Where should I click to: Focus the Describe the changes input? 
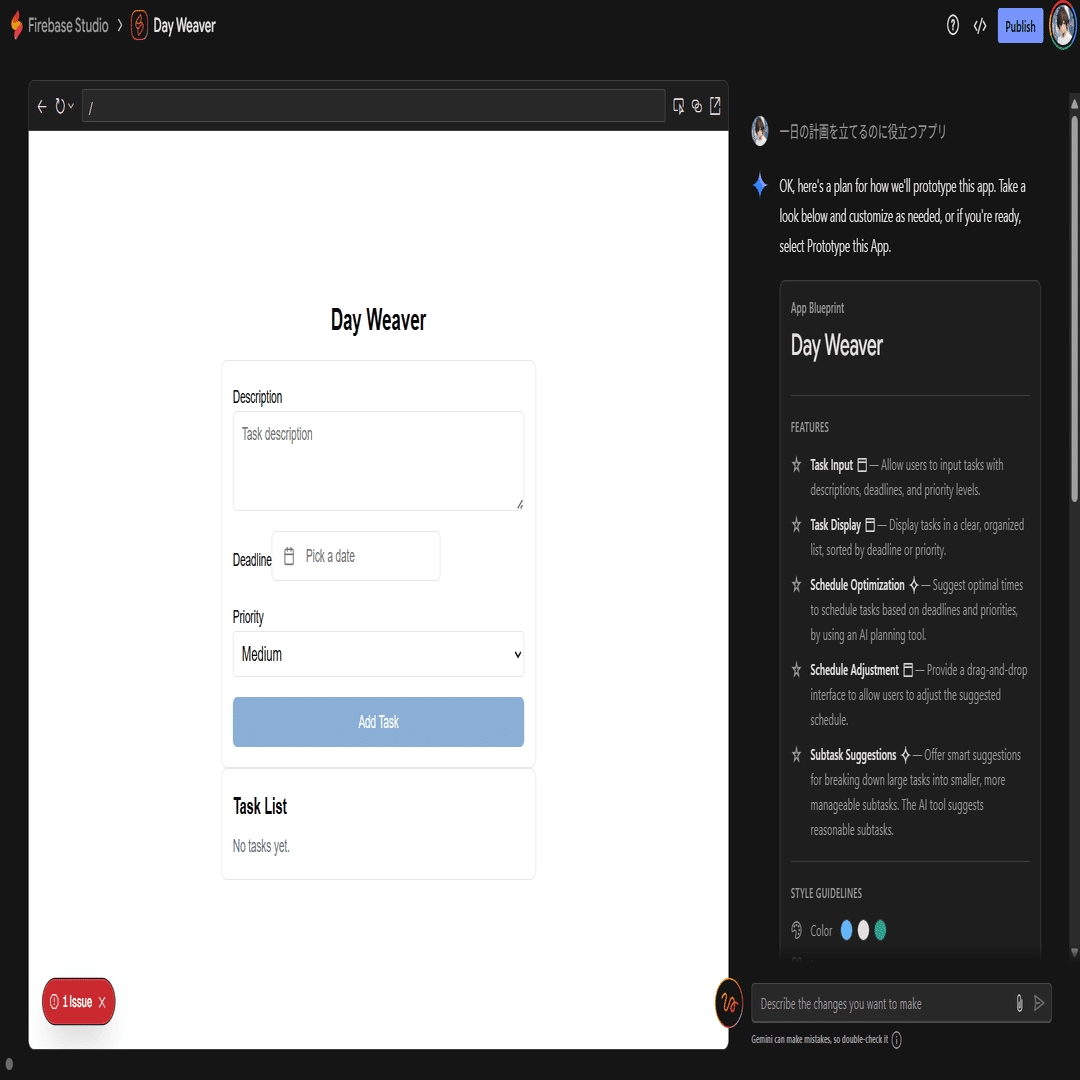click(884, 1004)
